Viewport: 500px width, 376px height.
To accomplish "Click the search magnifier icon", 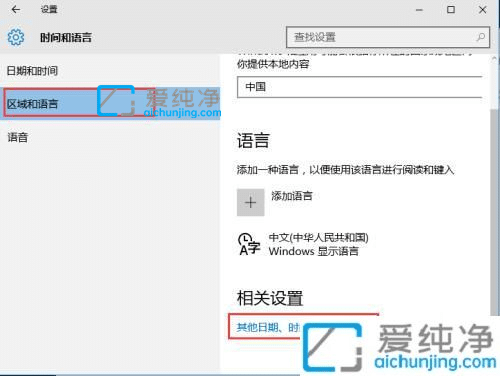I will tap(480, 37).
